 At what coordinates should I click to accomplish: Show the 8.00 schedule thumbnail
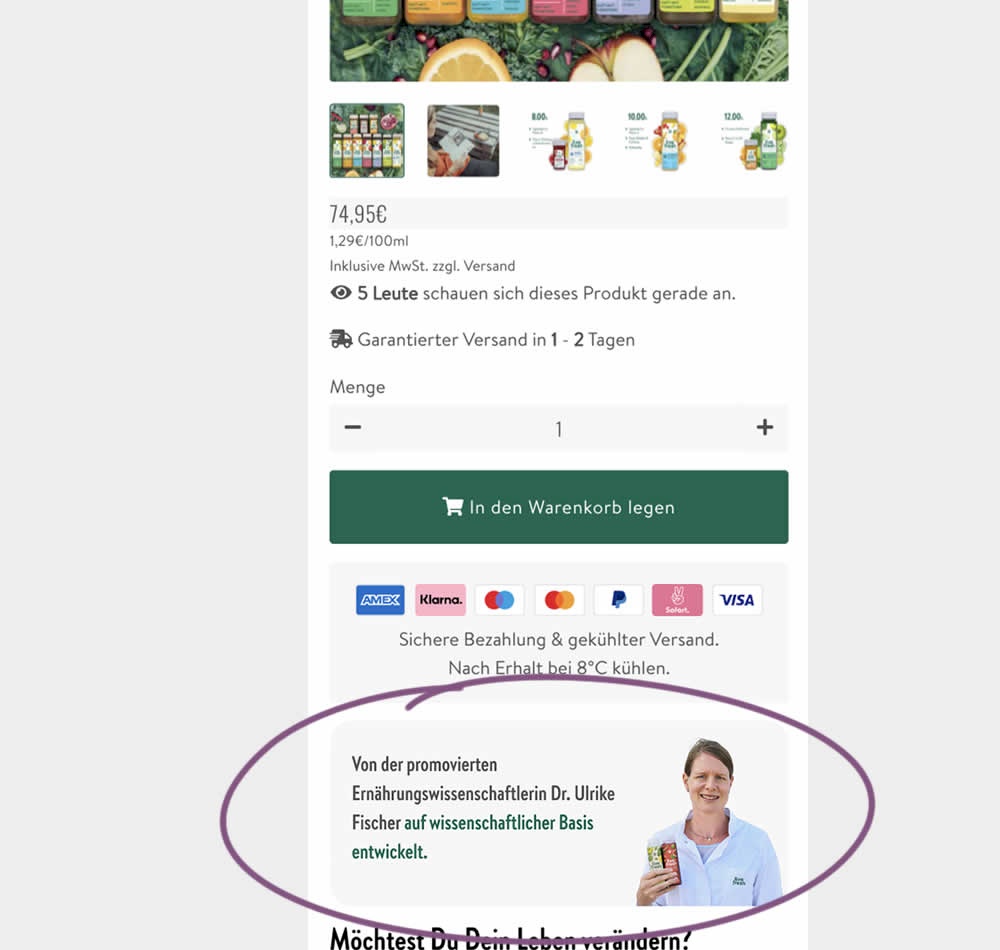click(x=559, y=140)
